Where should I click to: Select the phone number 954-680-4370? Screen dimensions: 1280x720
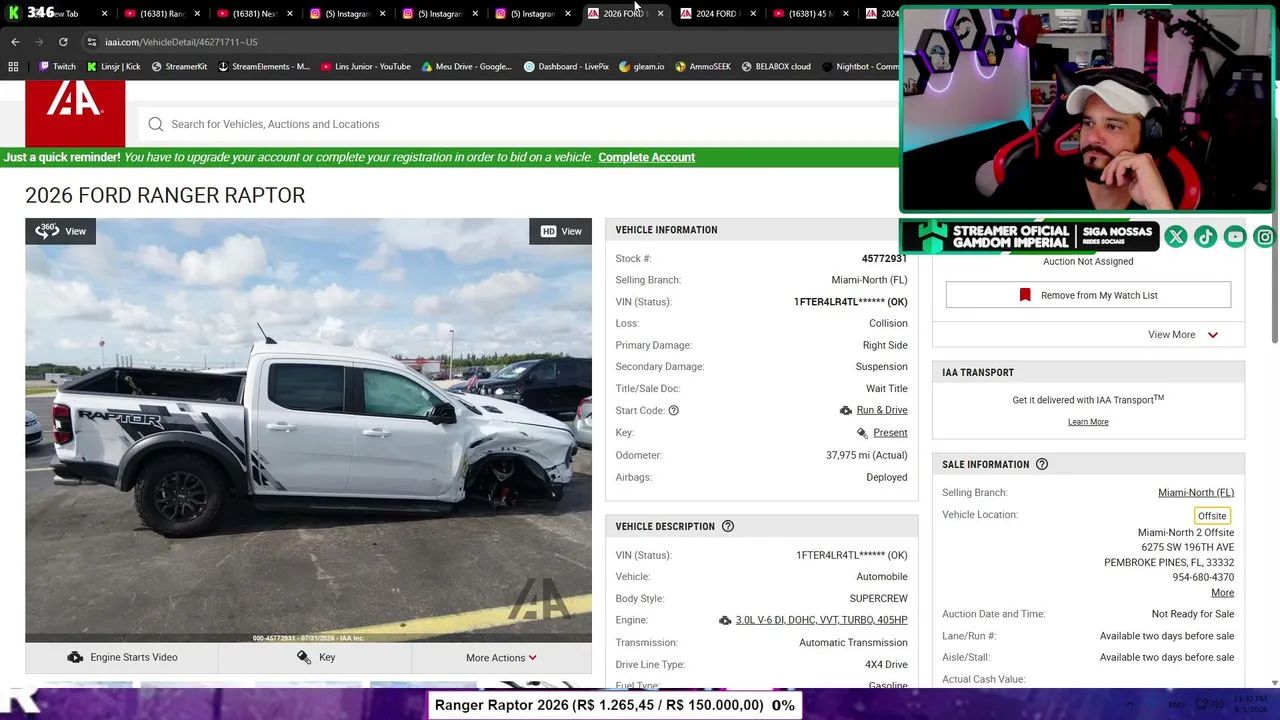click(x=1203, y=578)
